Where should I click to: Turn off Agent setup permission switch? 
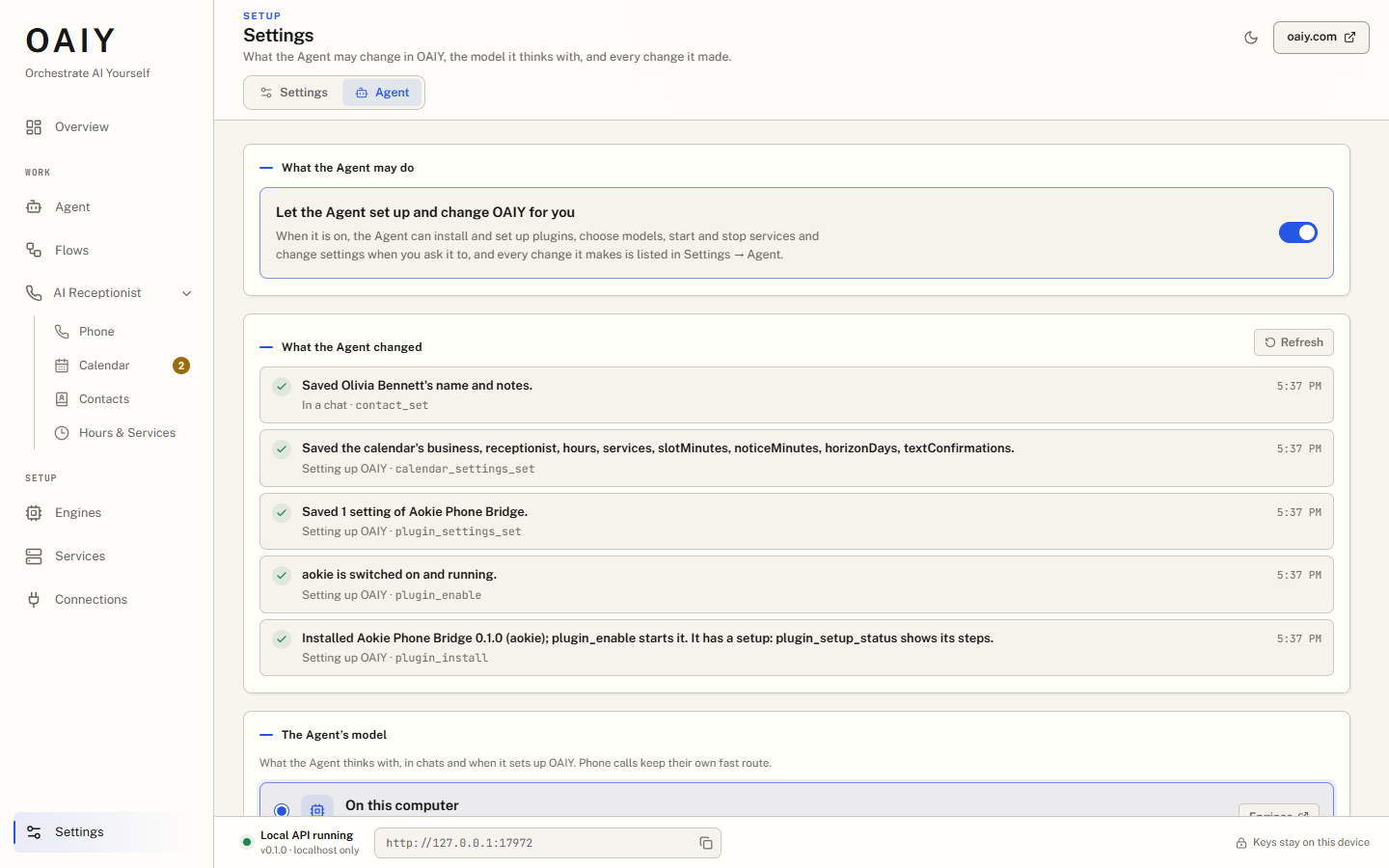click(x=1297, y=232)
